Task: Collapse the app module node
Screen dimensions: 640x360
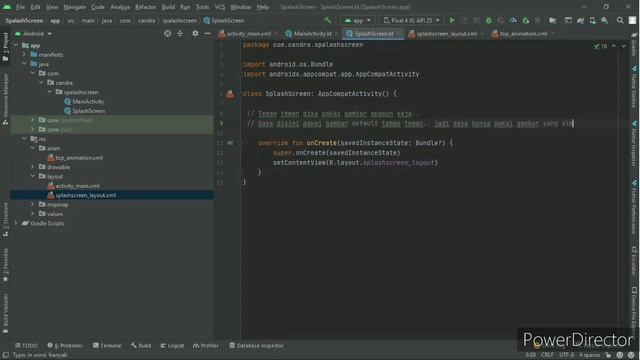Action: 16,45
